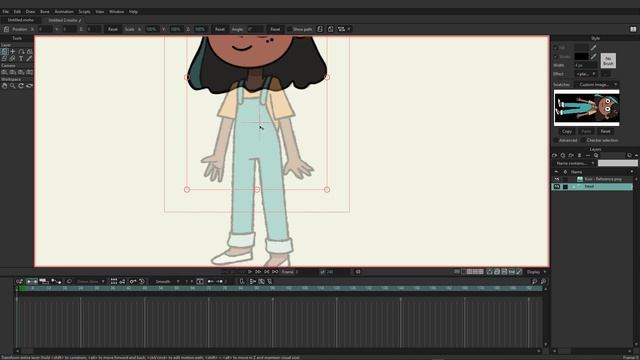Image resolution: width=640 pixels, height=360 pixels.
Task: Click the custom image swatch thumbnail
Action: 587,108
